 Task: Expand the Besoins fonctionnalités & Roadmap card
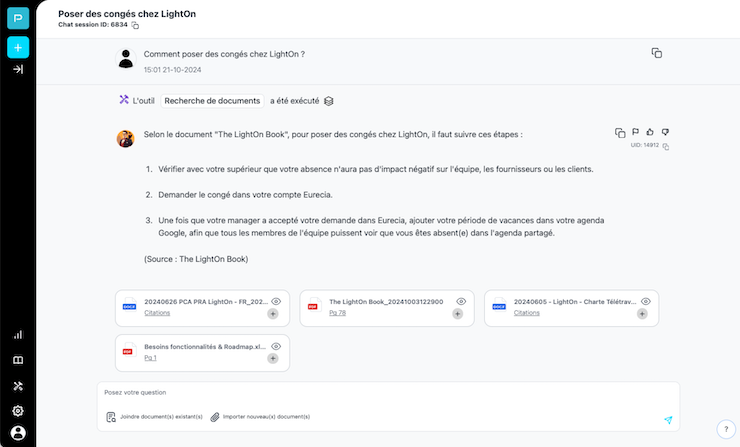click(273, 359)
